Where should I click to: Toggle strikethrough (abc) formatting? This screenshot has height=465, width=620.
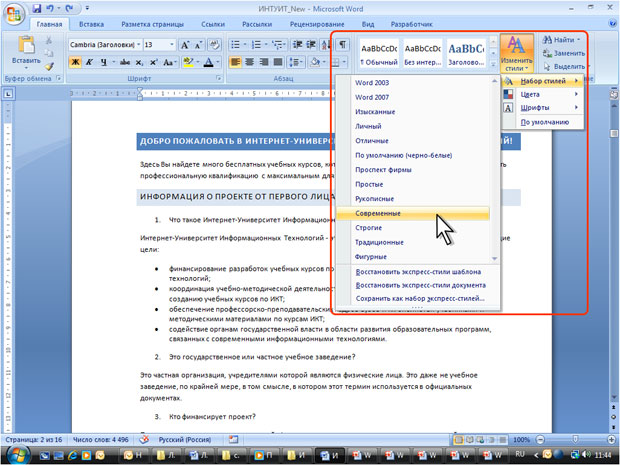pyautogui.click(x=125, y=62)
